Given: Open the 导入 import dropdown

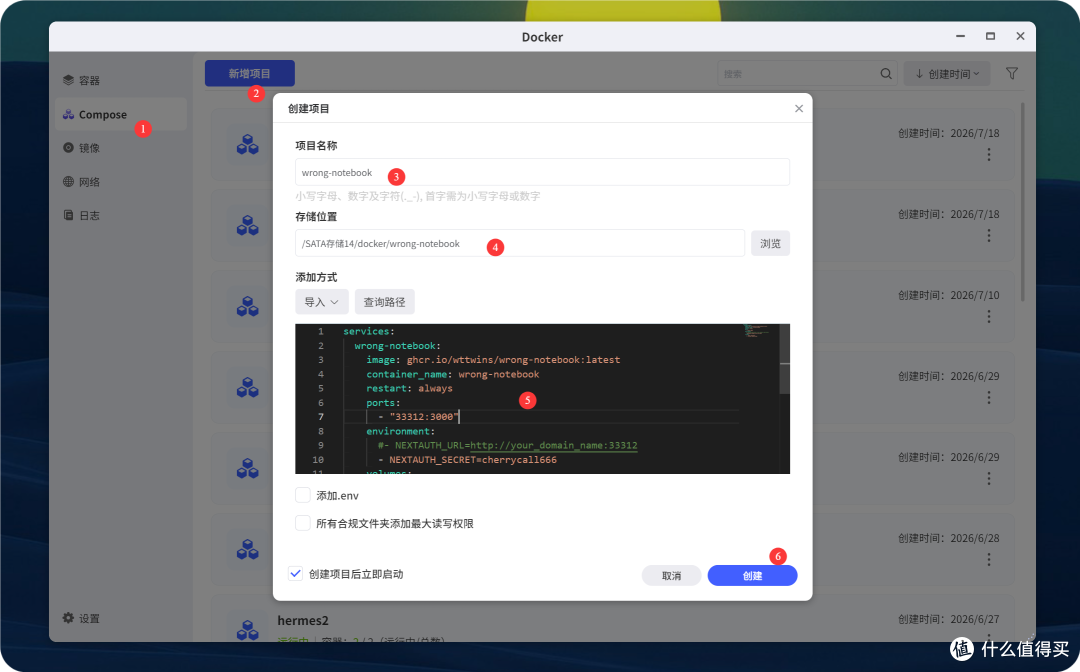Looking at the screenshot, I should (x=322, y=302).
